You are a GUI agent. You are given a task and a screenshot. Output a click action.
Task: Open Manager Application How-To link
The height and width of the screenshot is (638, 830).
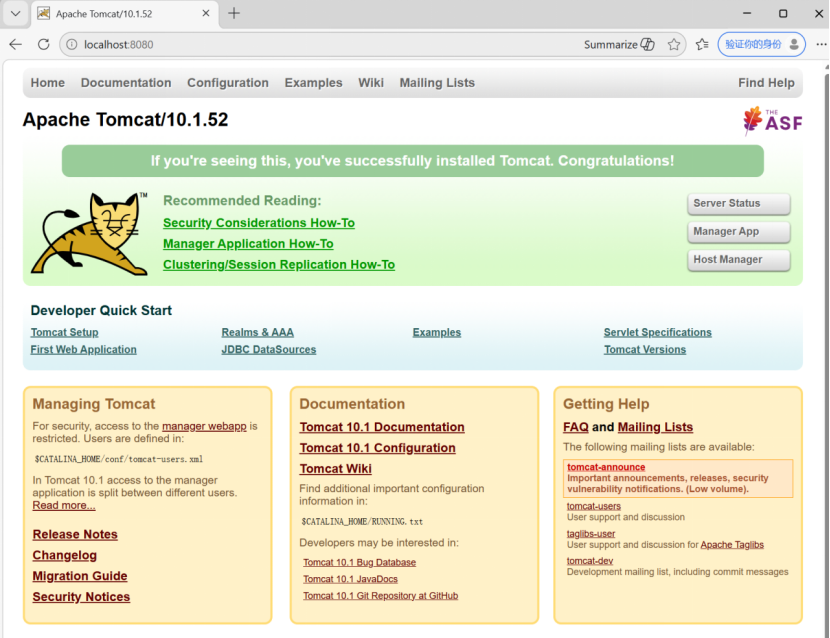coord(248,244)
